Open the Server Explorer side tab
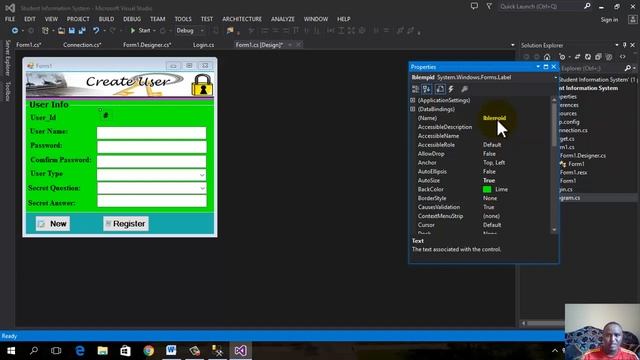This screenshot has width=640, height=360. pos(7,58)
